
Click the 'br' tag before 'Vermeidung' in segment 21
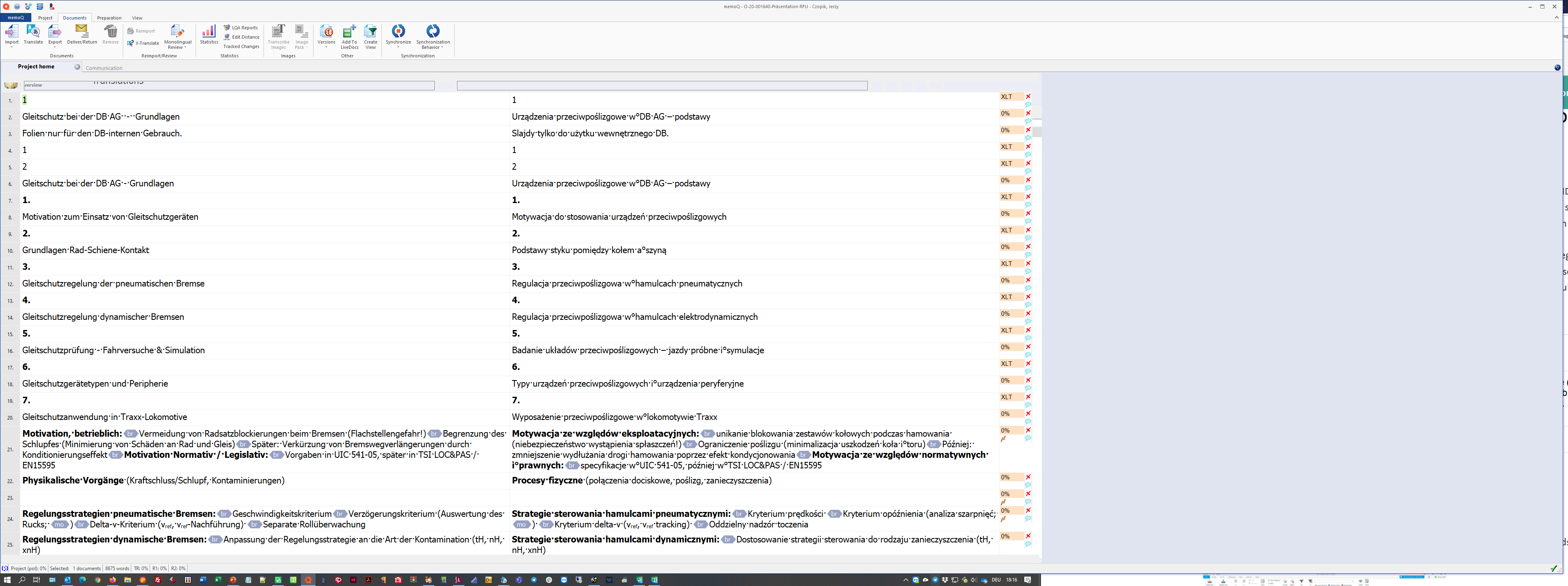point(131,434)
